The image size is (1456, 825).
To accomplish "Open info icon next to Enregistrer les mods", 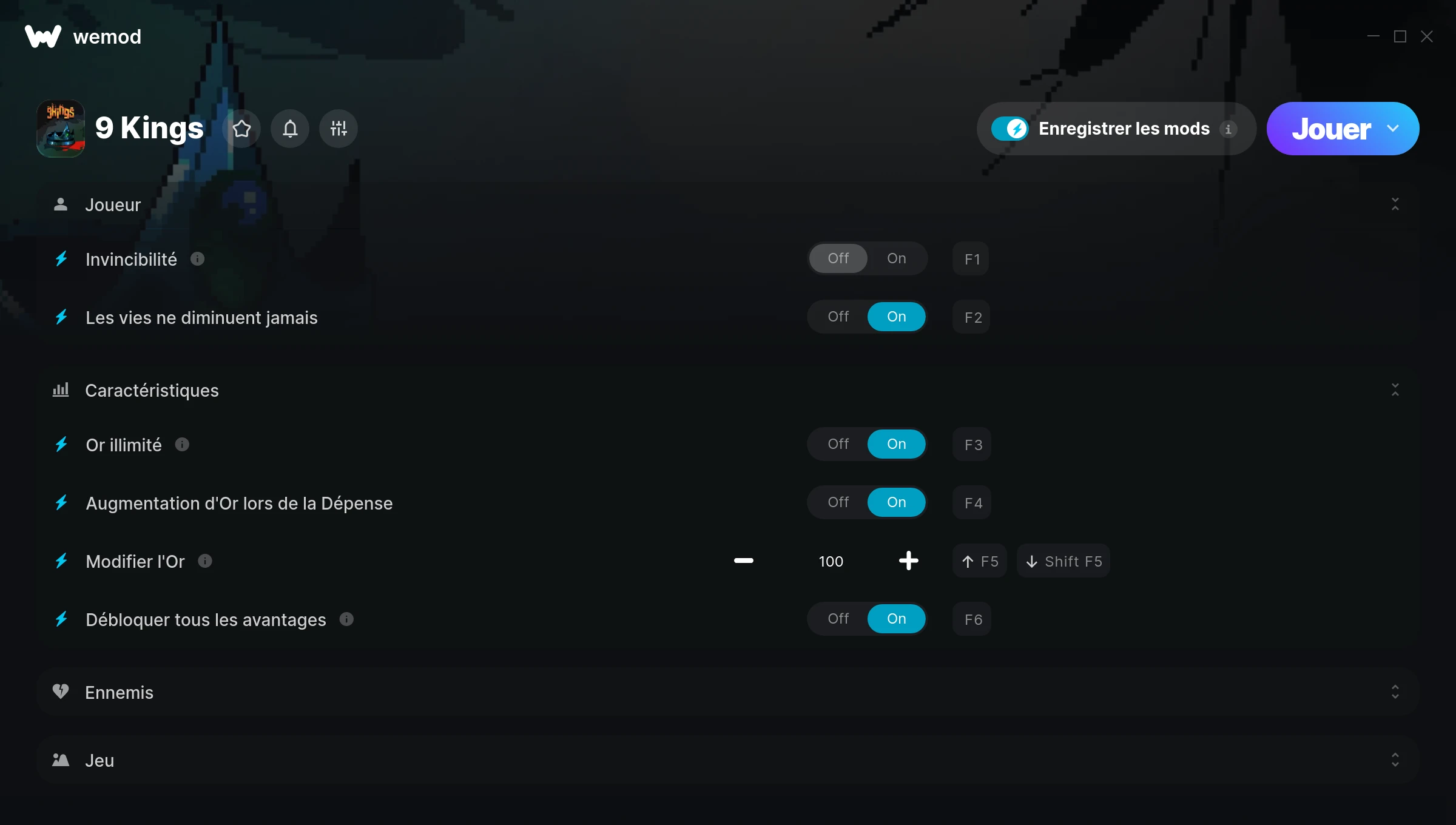I will pos(1228,129).
